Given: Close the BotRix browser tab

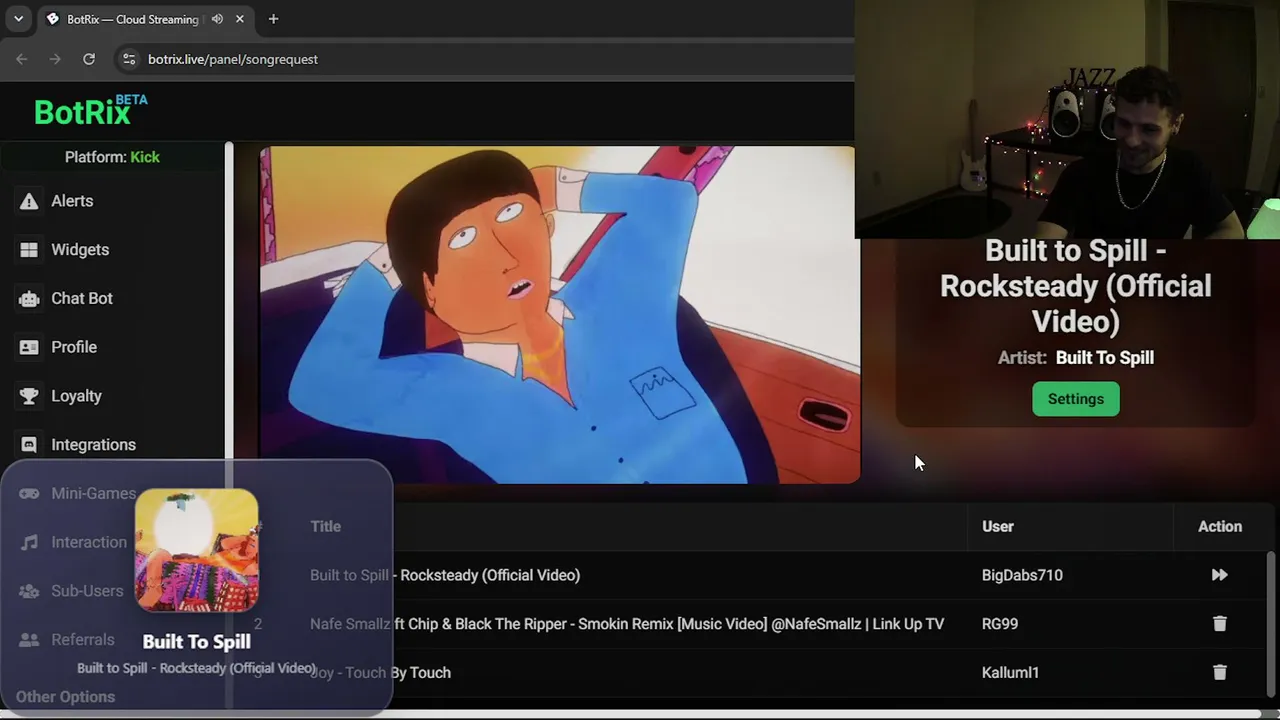Looking at the screenshot, I should (240, 19).
